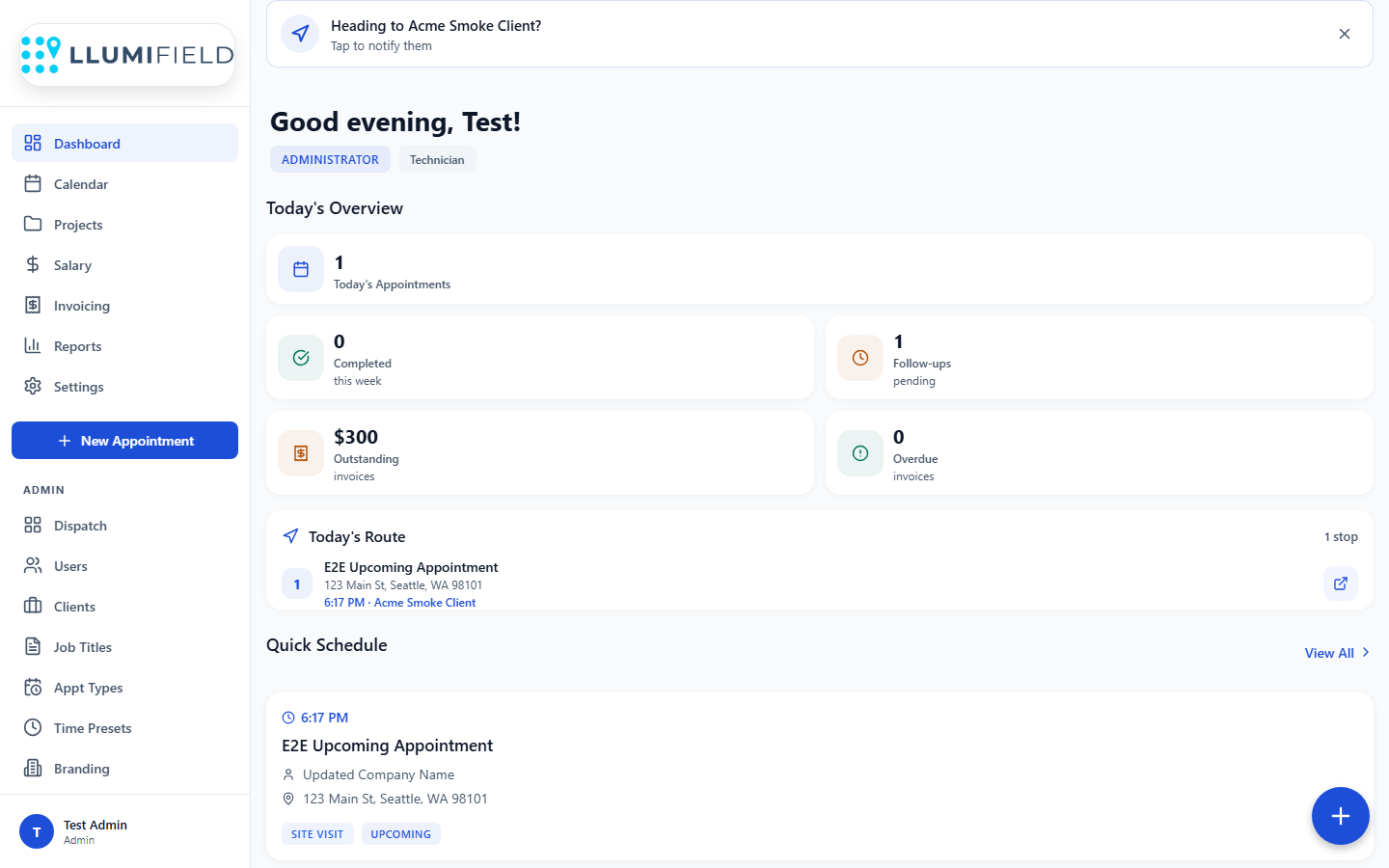Click the Clients briefcase icon

click(33, 606)
